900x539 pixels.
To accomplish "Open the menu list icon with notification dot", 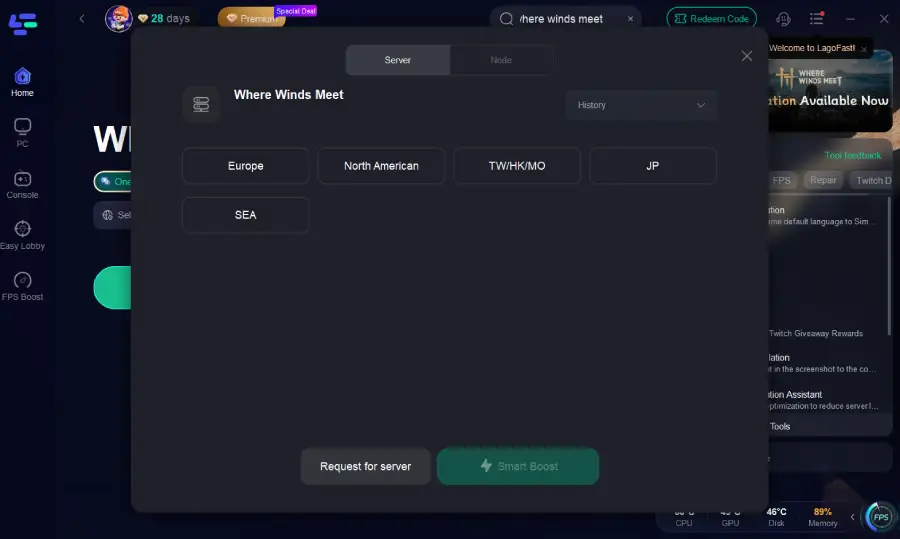I will coord(817,19).
